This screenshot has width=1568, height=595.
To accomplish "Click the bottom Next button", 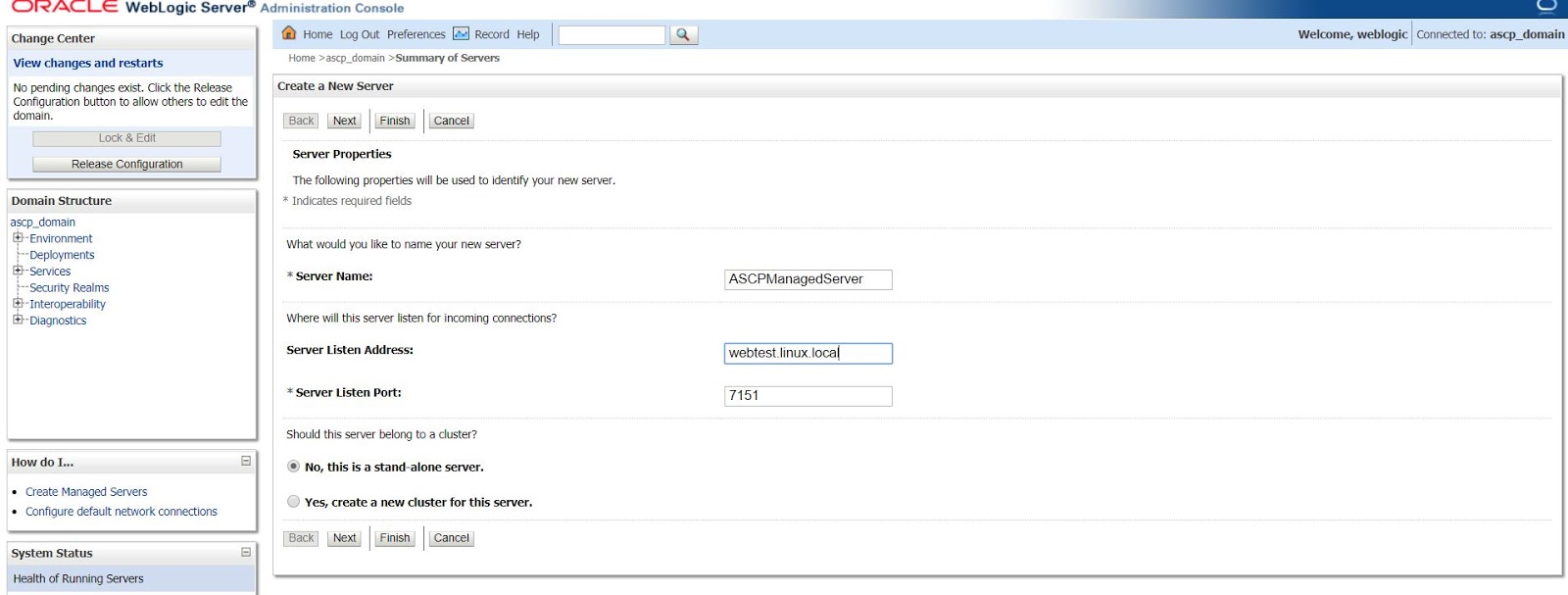I will [344, 538].
